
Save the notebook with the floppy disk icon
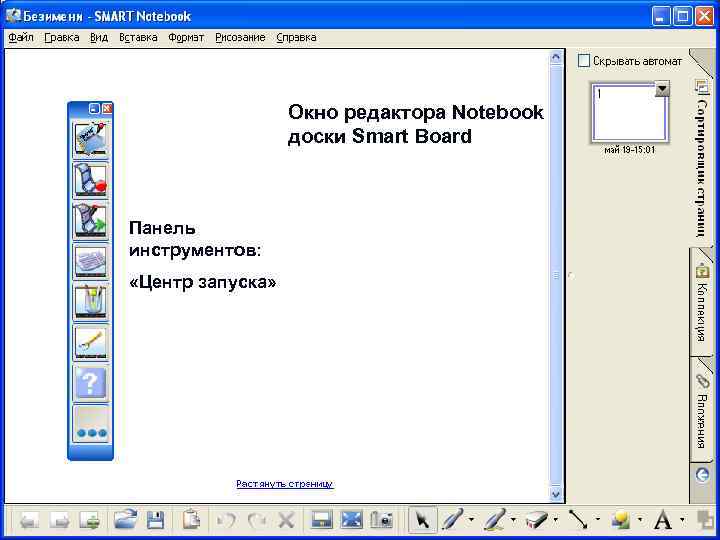155,521
